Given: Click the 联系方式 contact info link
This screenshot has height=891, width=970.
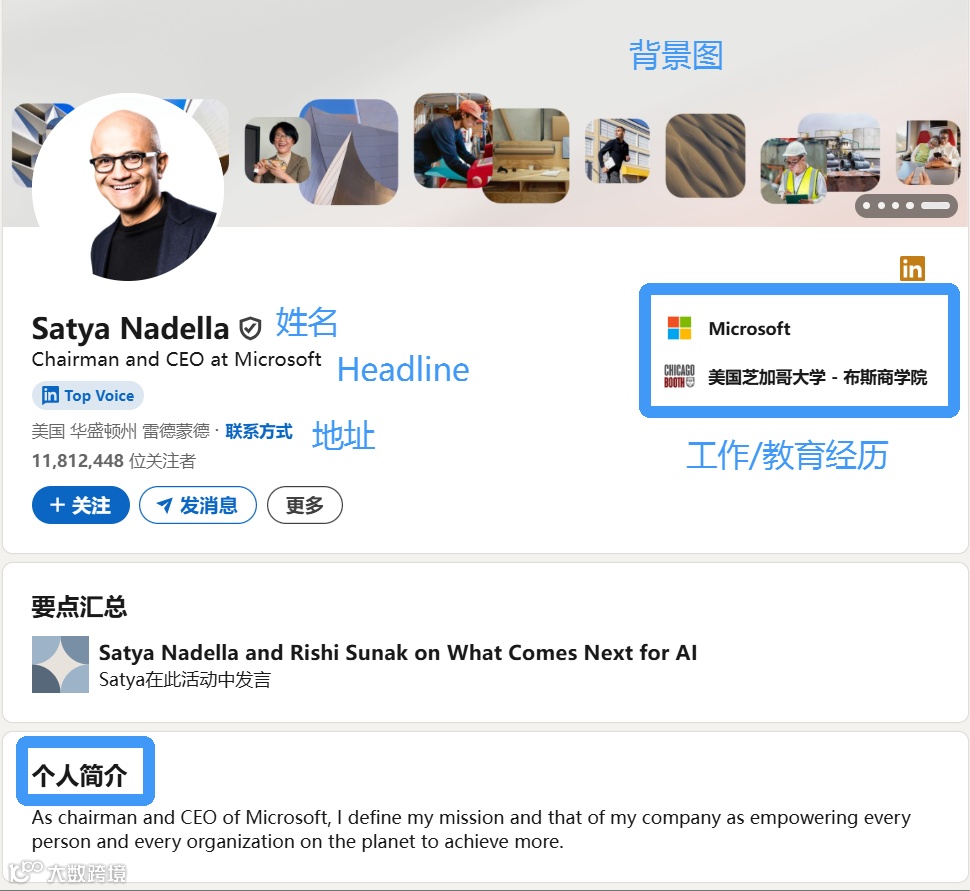Looking at the screenshot, I should (x=259, y=431).
